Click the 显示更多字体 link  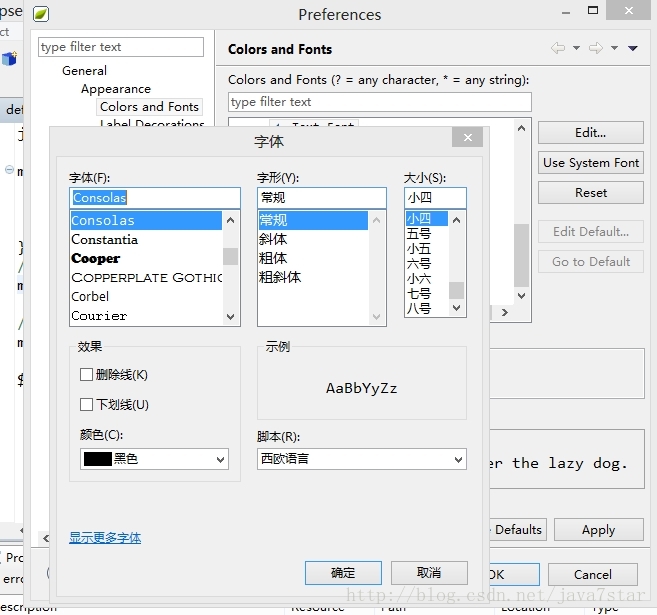(x=105, y=537)
